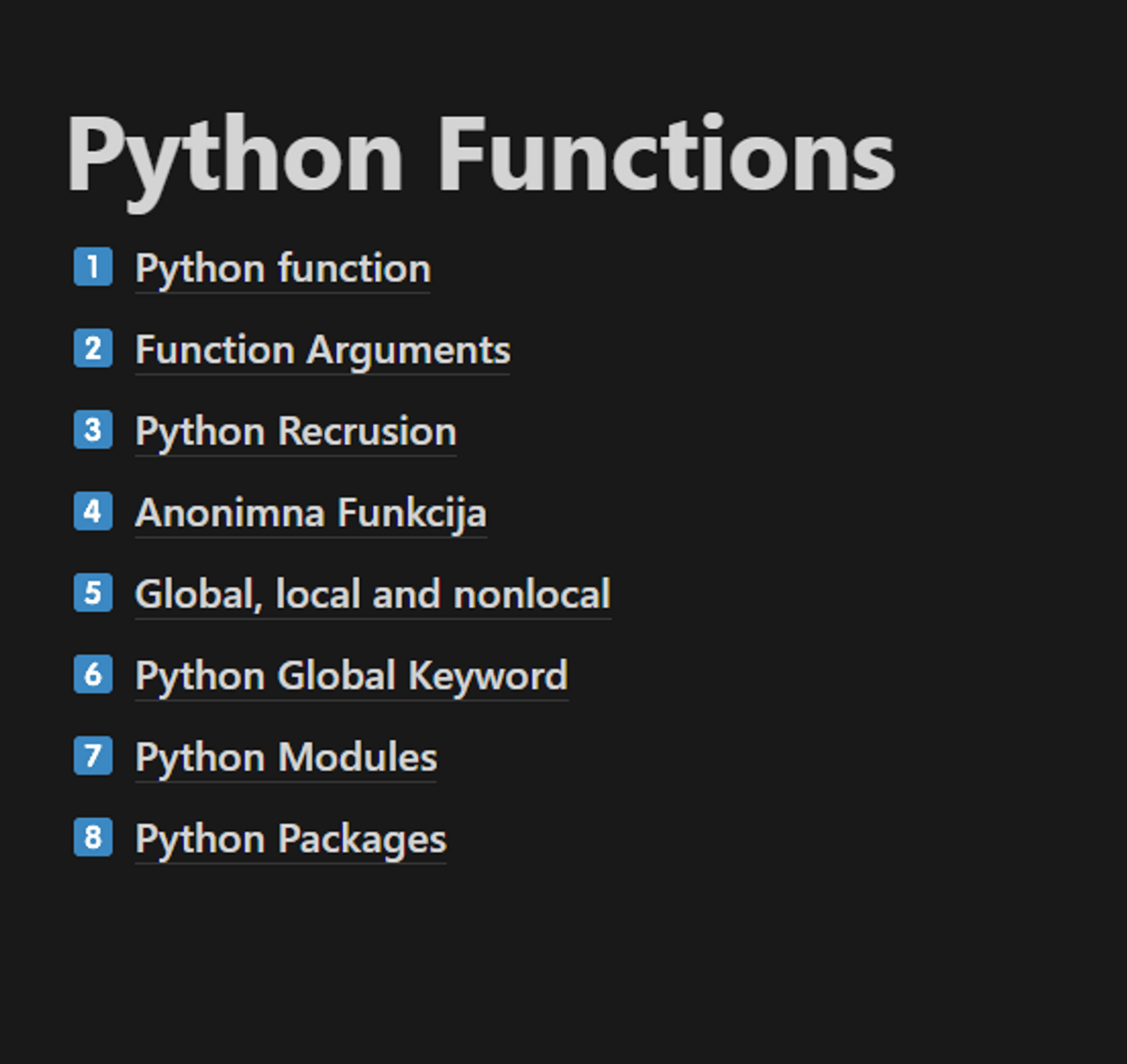This screenshot has width=1127, height=1064.
Task: Click the number 4 keycap icon
Action: 93,512
